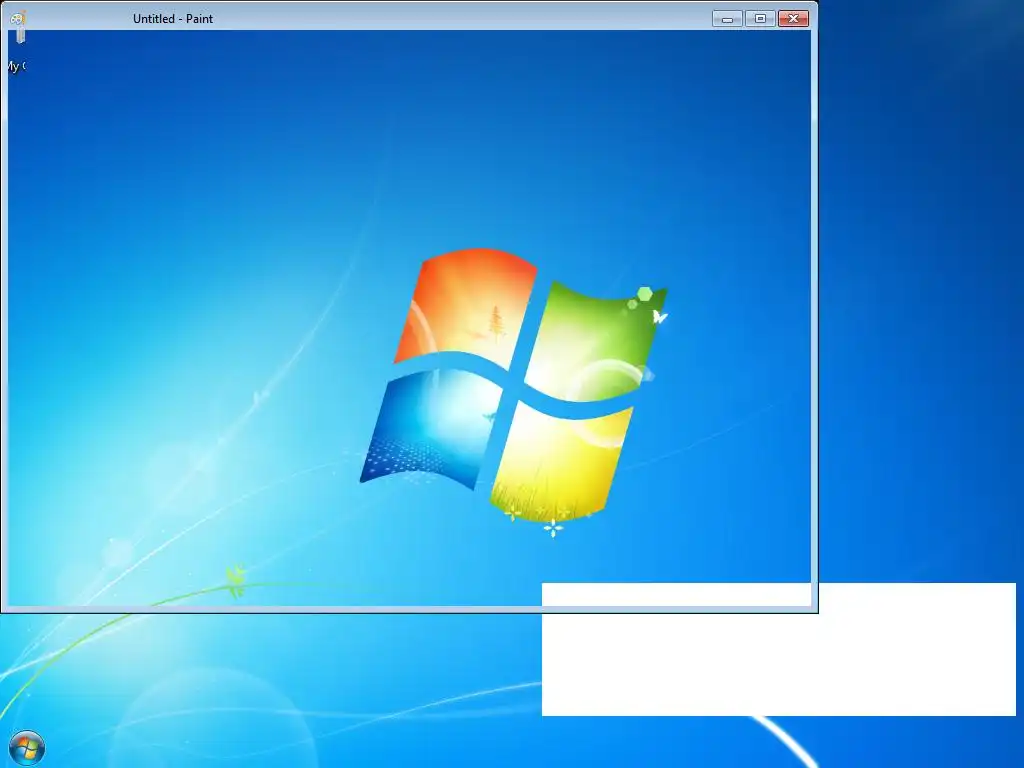The width and height of the screenshot is (1024, 768).
Task: Maximize the Paint window
Action: (760, 19)
